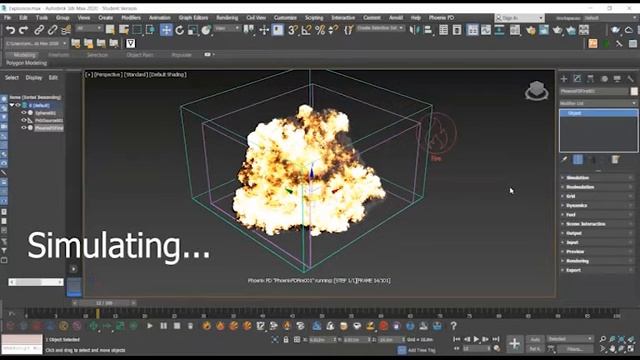The height and width of the screenshot is (360, 640).
Task: Click the ViewCube in the viewport
Action: [x=536, y=90]
